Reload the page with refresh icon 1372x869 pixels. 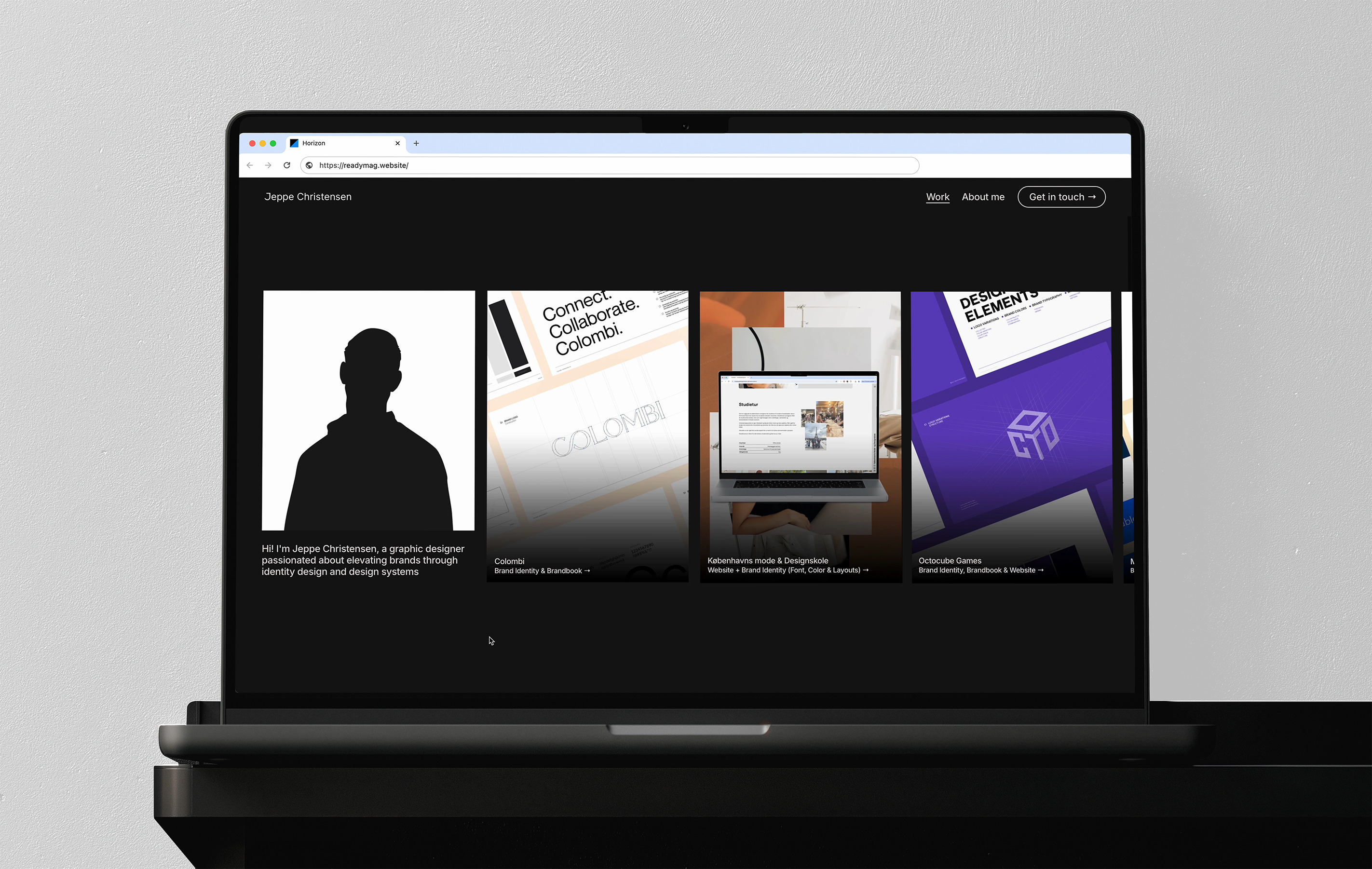coord(287,165)
